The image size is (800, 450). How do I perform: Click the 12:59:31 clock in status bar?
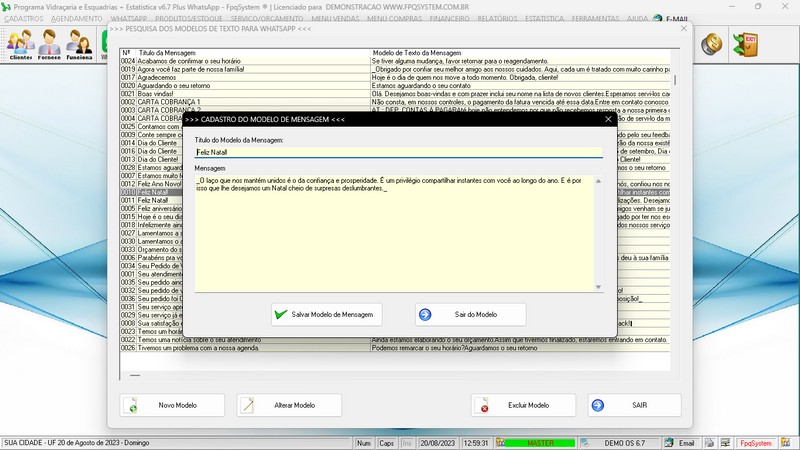point(476,443)
